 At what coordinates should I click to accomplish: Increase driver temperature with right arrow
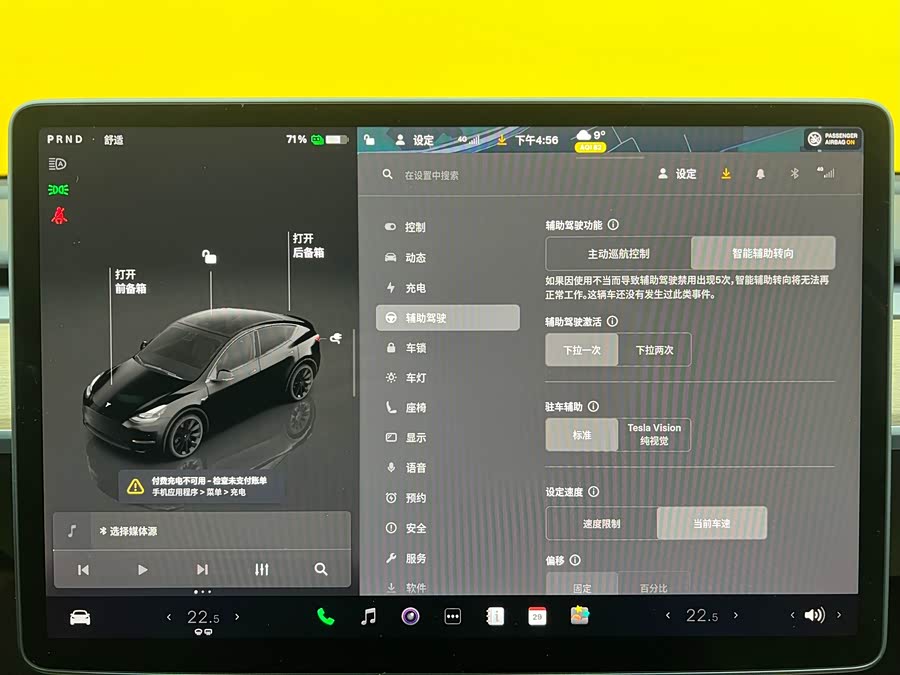click(237, 618)
